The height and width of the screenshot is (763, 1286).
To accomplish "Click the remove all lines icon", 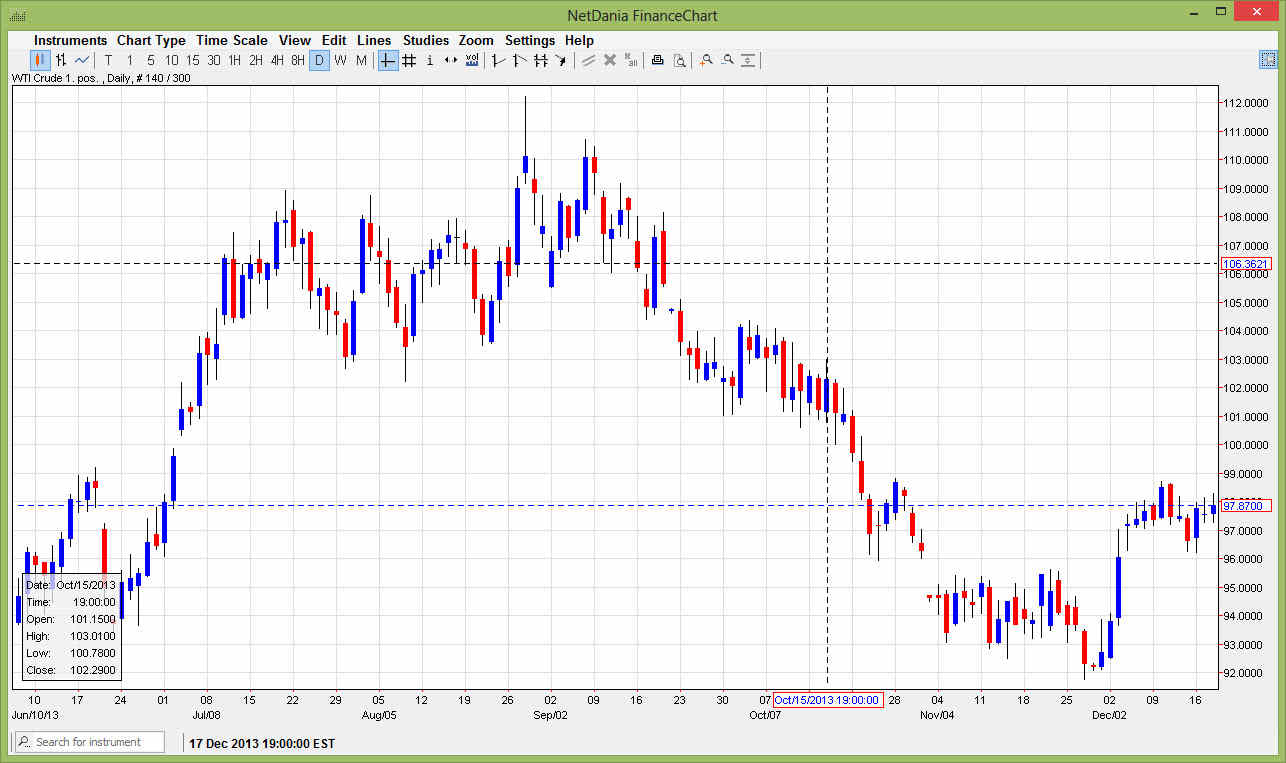I will point(631,60).
